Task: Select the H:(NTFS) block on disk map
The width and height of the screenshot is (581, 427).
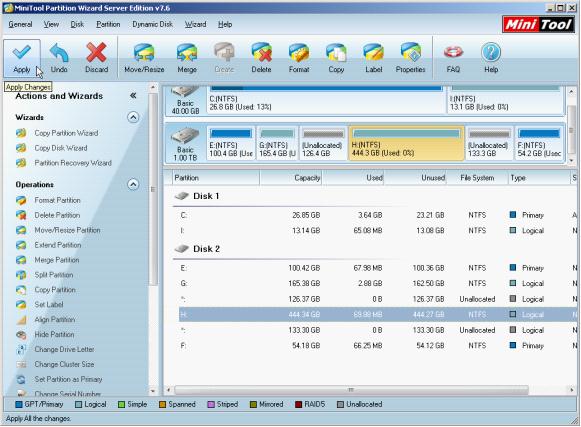Action: pyautogui.click(x=406, y=143)
